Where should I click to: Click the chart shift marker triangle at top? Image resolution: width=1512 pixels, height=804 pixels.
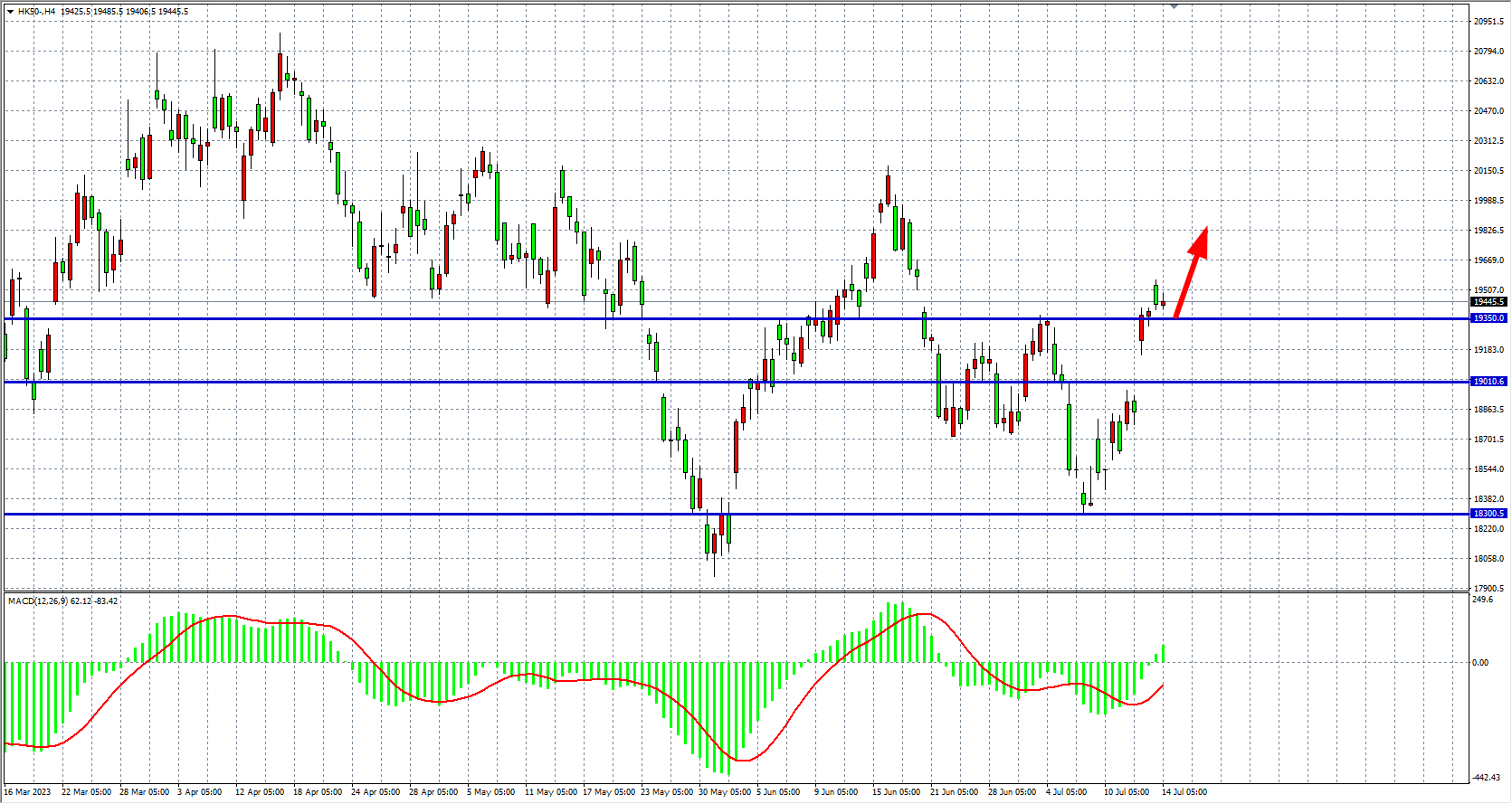point(1174,6)
